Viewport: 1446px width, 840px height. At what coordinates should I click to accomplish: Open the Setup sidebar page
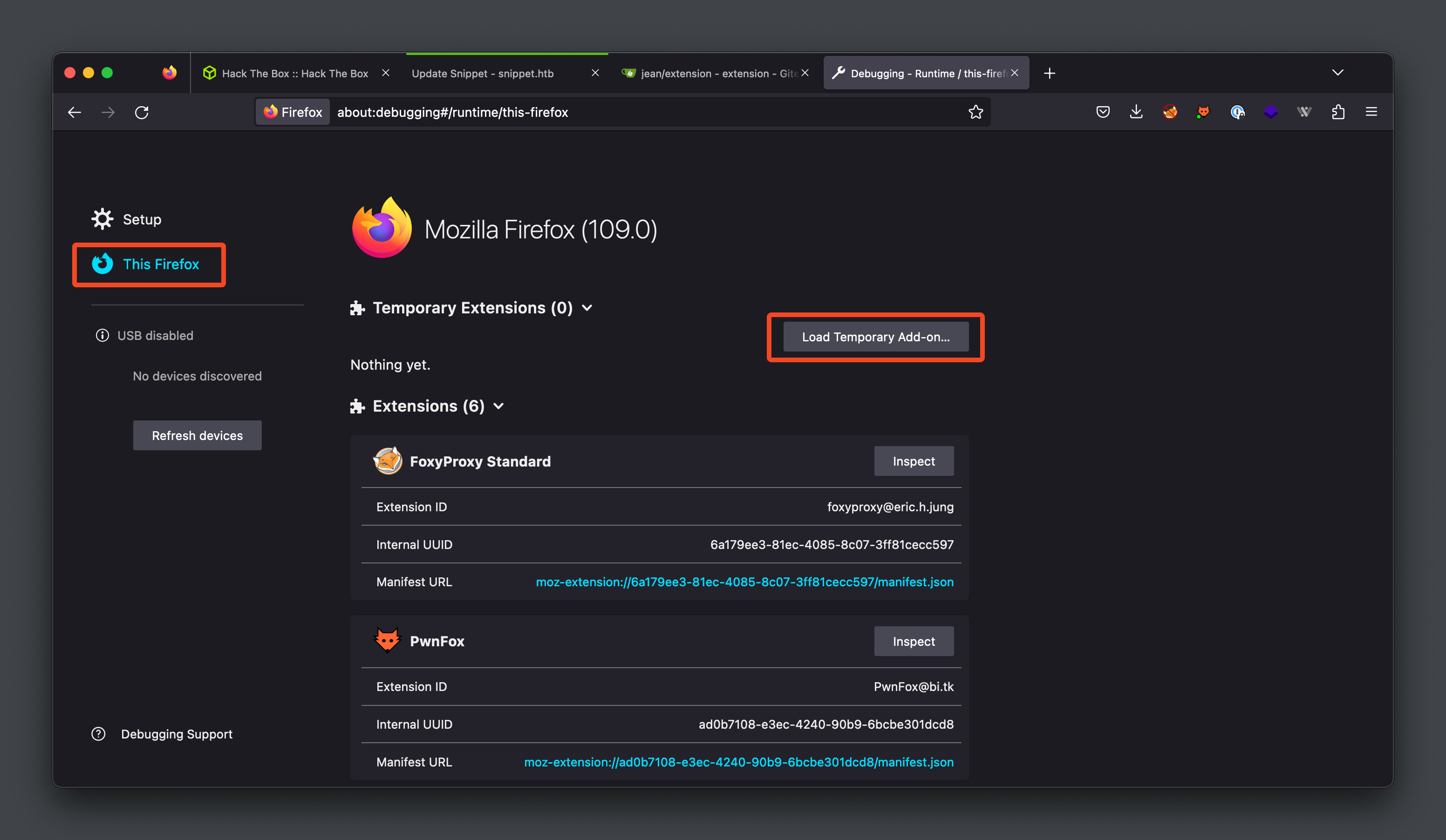126,219
